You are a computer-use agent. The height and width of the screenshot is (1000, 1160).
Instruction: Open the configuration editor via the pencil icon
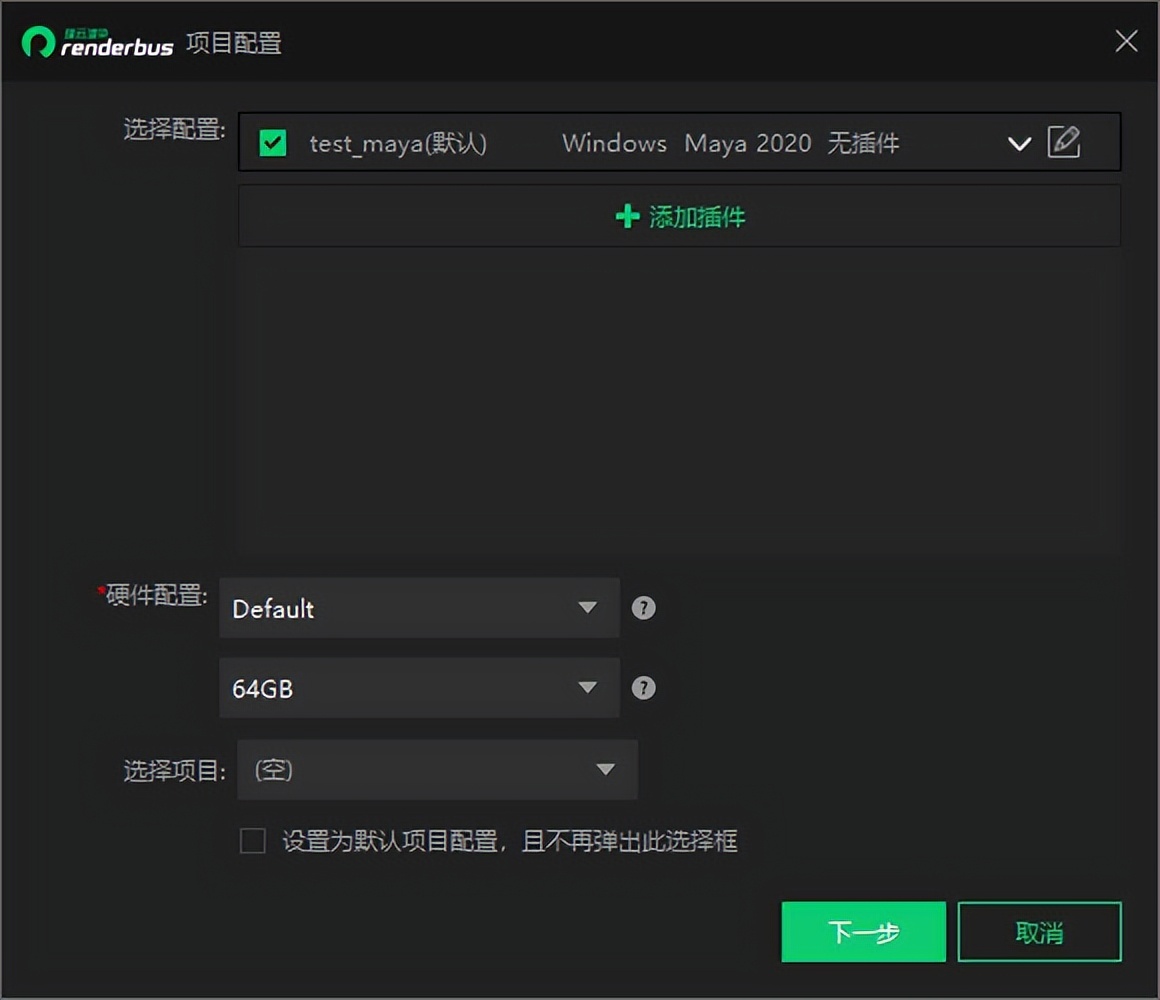tap(1065, 143)
